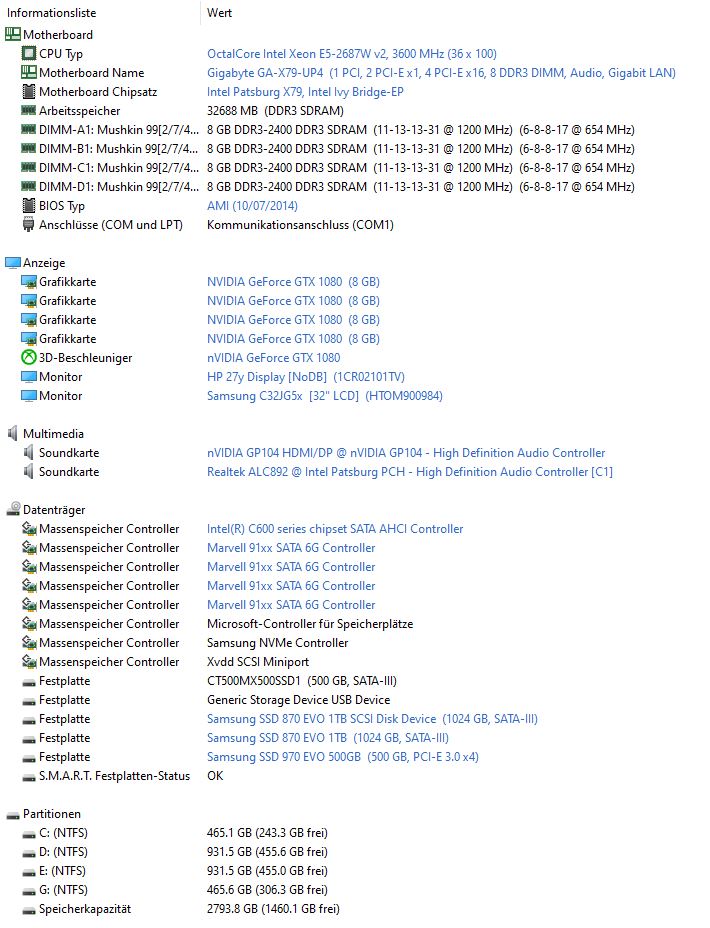Click the controller icon for Intel C600 row
This screenshot has width=710, height=928.
pyautogui.click(x=28, y=528)
